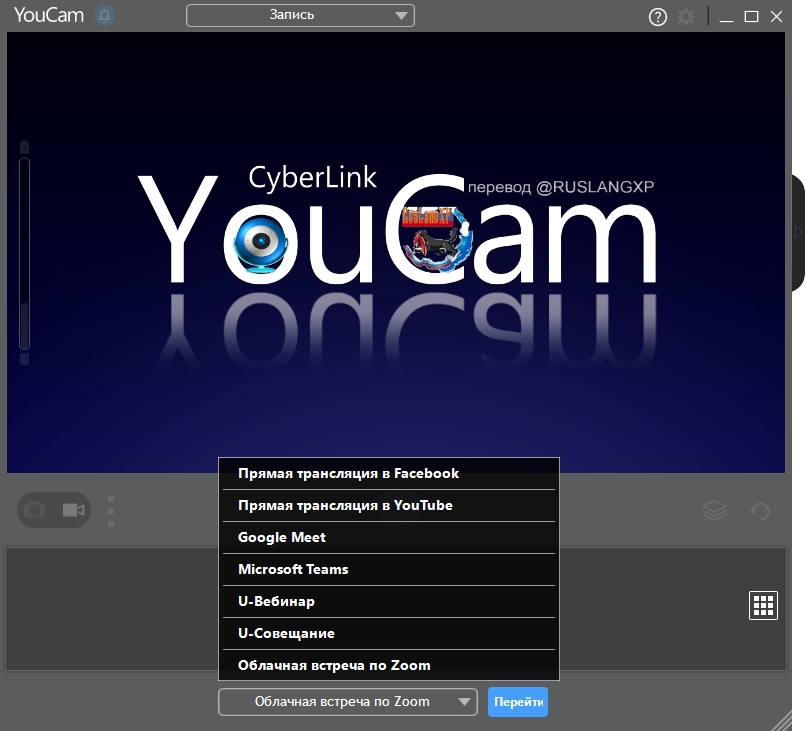Open the Запись mode dropdown
Viewport: 806px width, 731px height.
coord(300,15)
